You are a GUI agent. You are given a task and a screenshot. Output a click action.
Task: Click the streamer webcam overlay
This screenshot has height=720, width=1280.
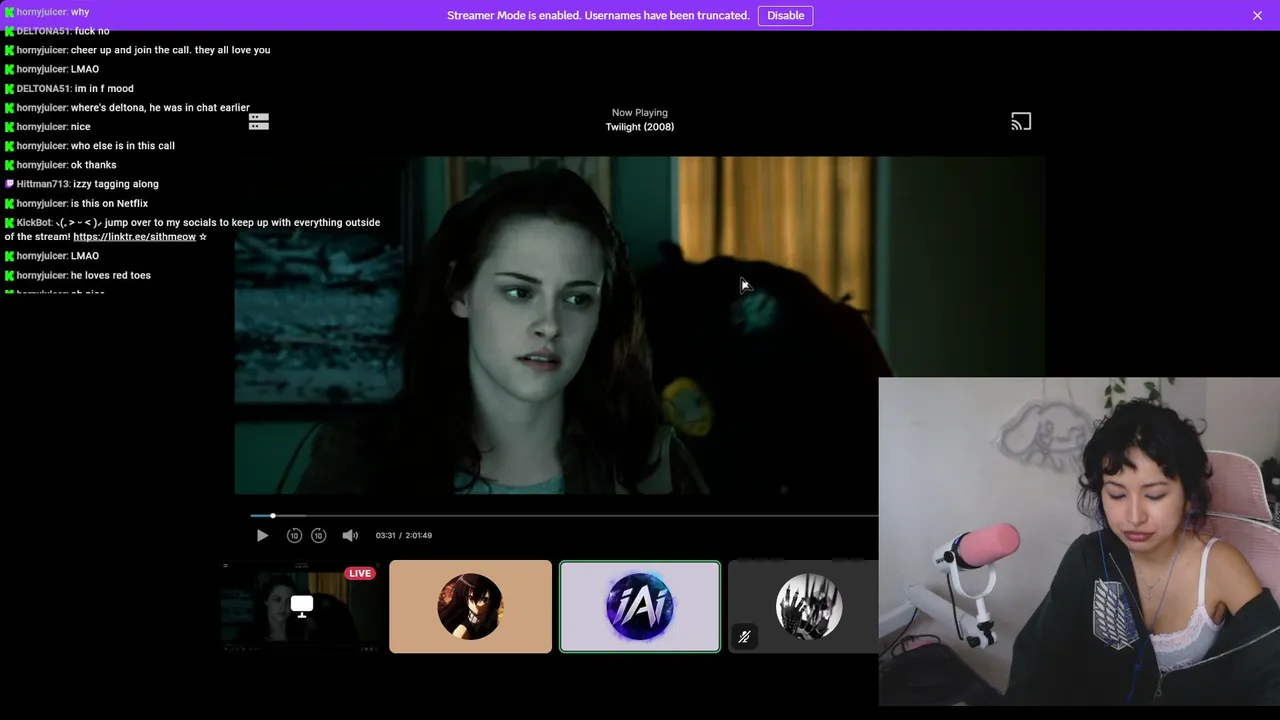pyautogui.click(x=1079, y=542)
